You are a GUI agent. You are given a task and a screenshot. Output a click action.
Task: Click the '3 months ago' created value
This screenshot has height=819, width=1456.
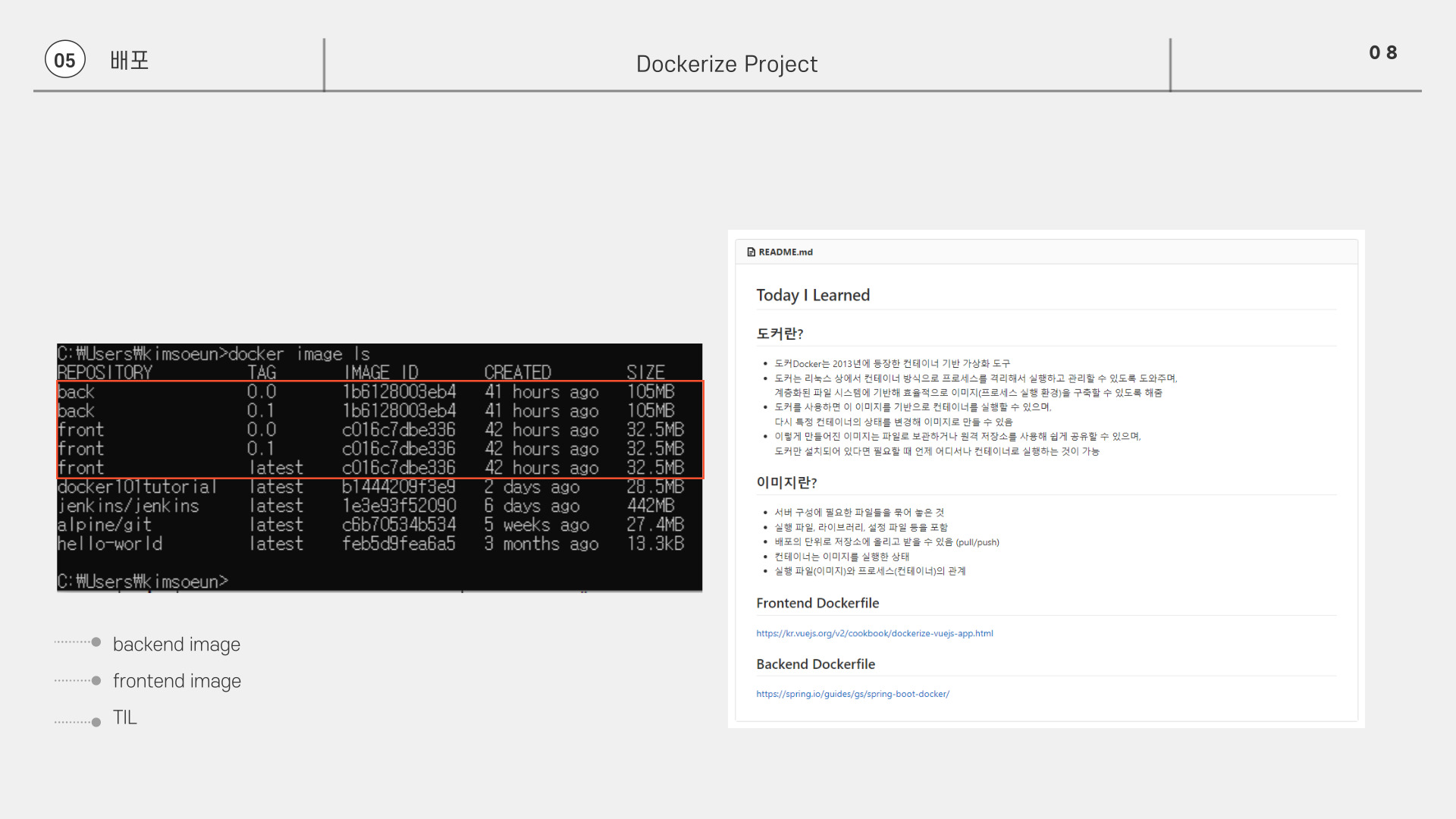coord(541,544)
